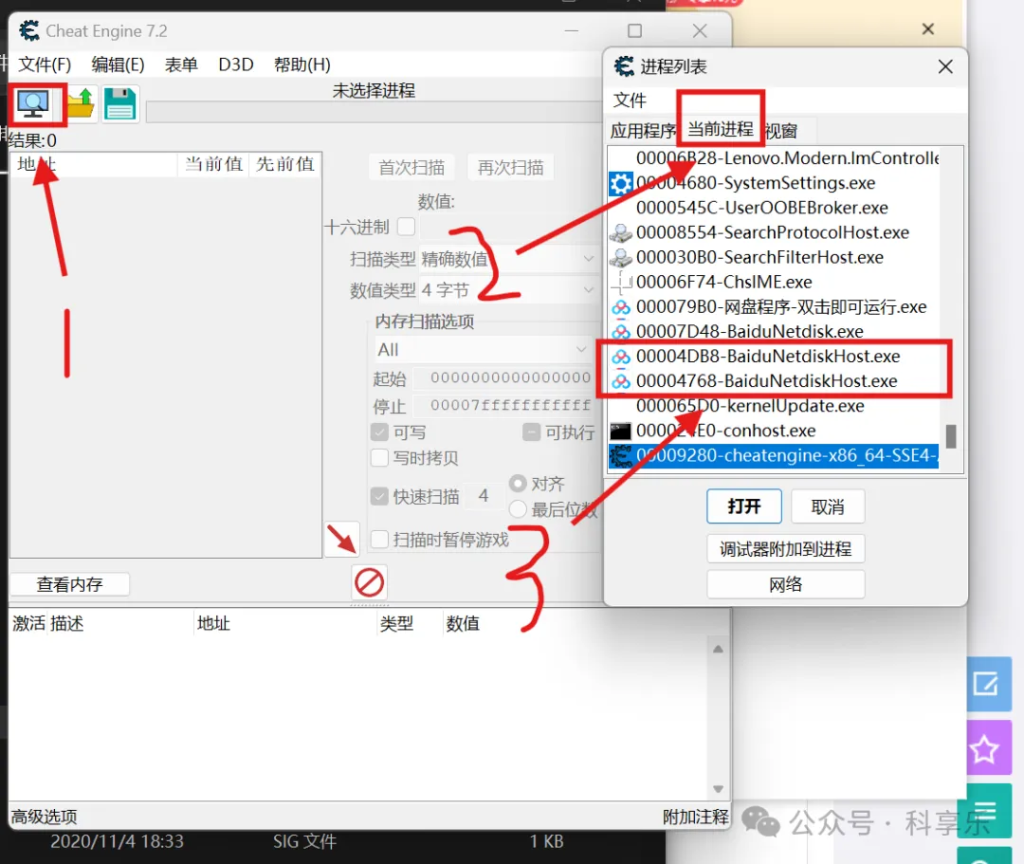Click the gear icon beside SystemSettings.exe
This screenshot has width=1024, height=864.
coord(620,184)
